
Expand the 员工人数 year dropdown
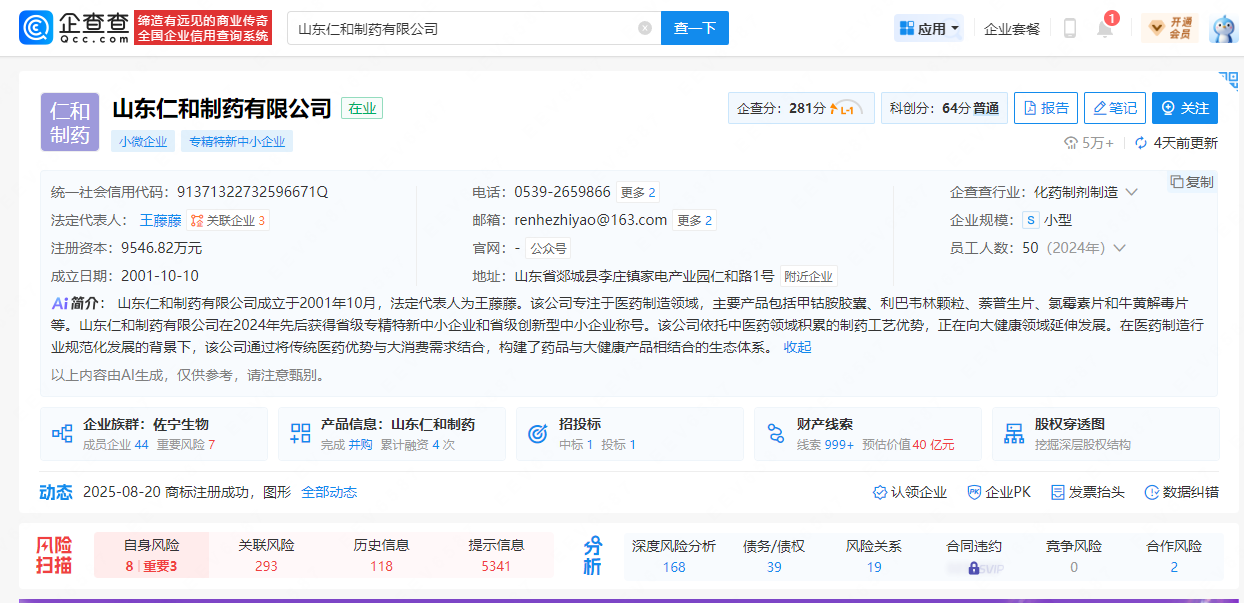coord(1119,248)
